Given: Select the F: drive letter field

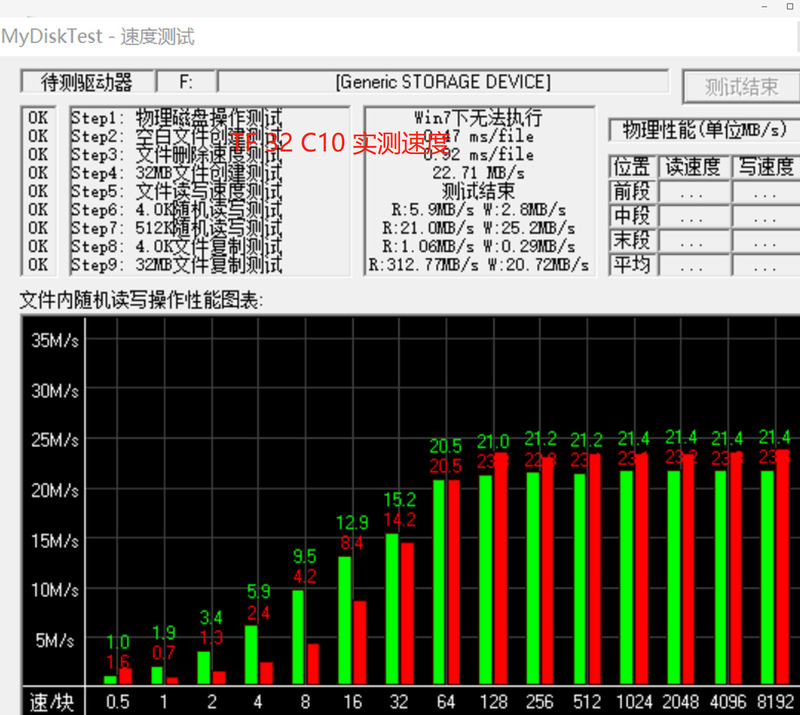Looking at the screenshot, I should pyautogui.click(x=186, y=82).
